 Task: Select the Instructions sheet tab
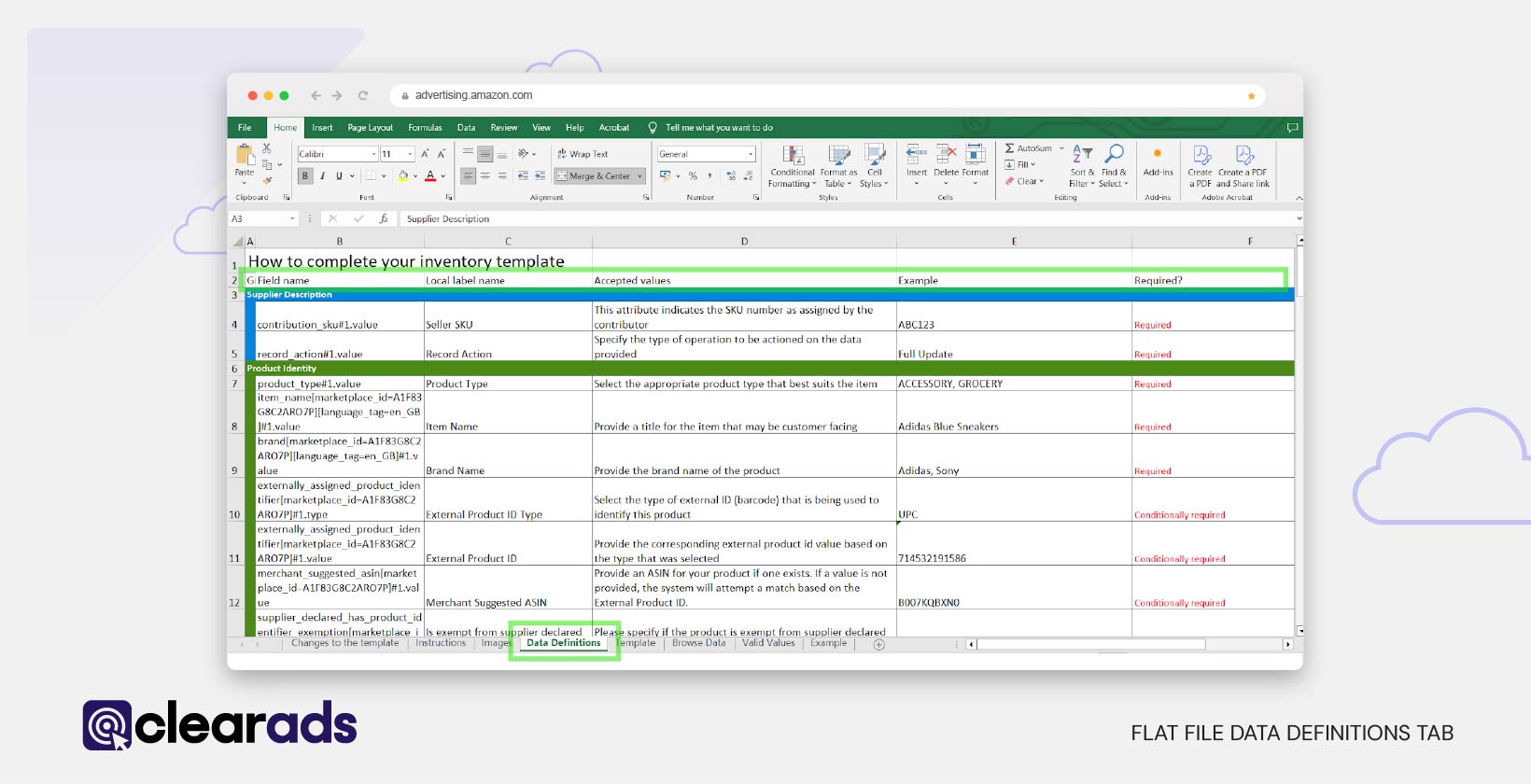[x=441, y=643]
